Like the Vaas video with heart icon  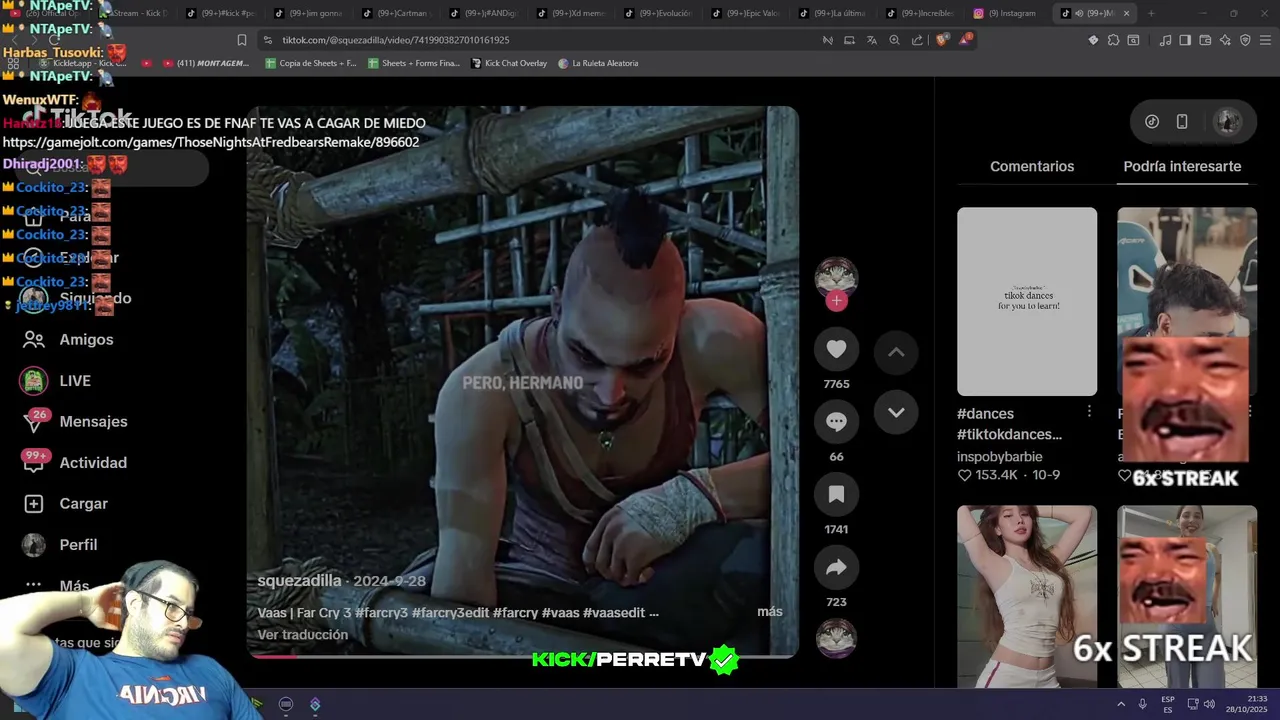click(x=836, y=349)
